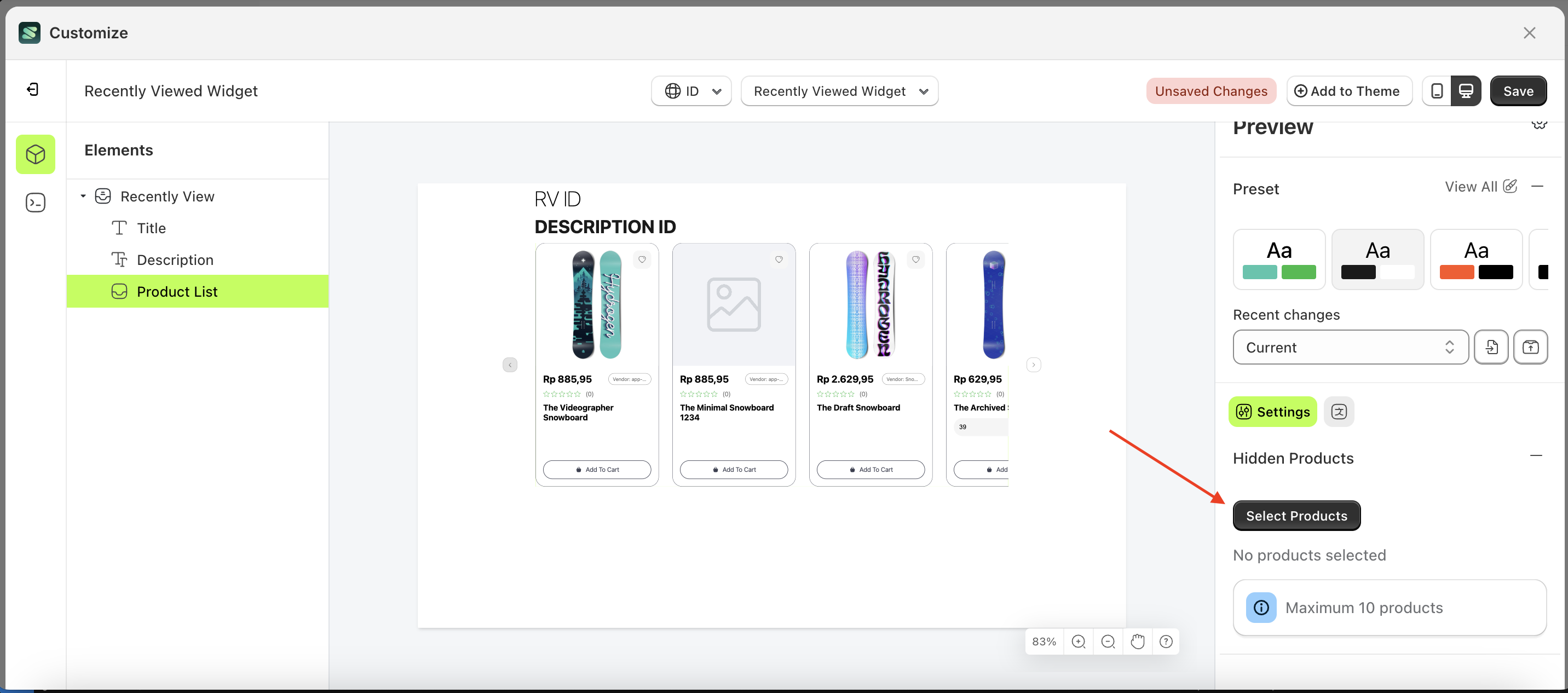Screen dimensions: 1568x693
Task: Click zoom in magnifier icon
Action: pyautogui.click(x=1078, y=642)
